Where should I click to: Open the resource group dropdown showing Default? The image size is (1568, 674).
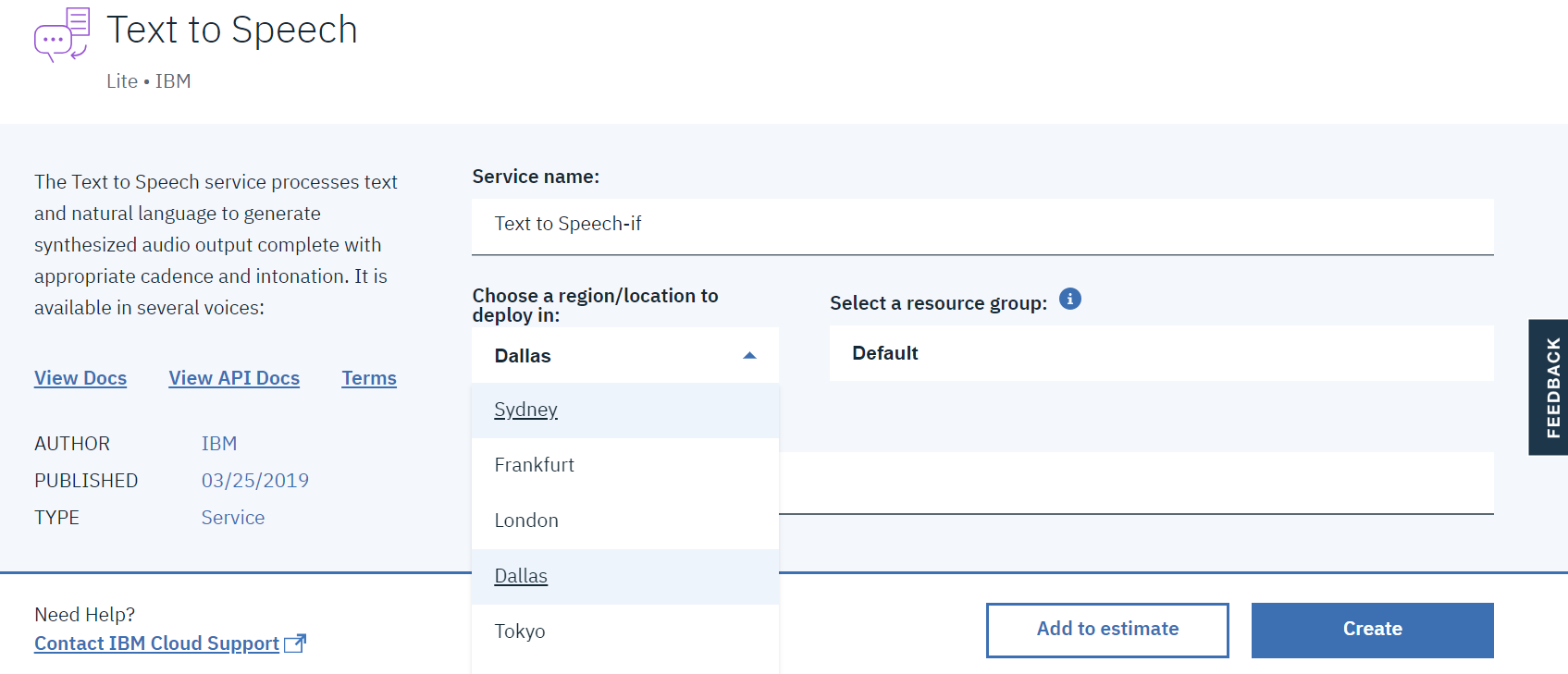pos(1160,353)
